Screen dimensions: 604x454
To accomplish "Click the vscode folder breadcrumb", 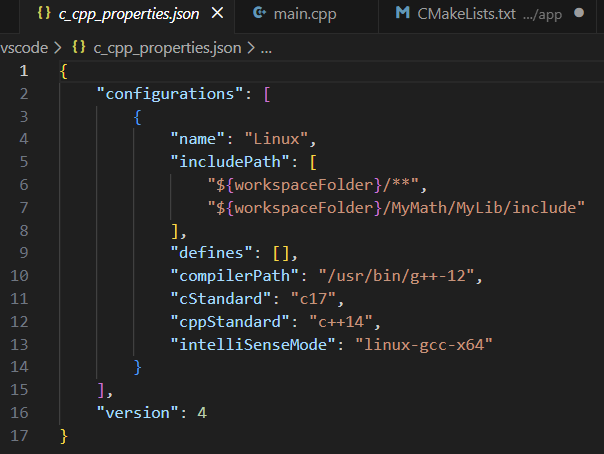I will click(x=24, y=48).
